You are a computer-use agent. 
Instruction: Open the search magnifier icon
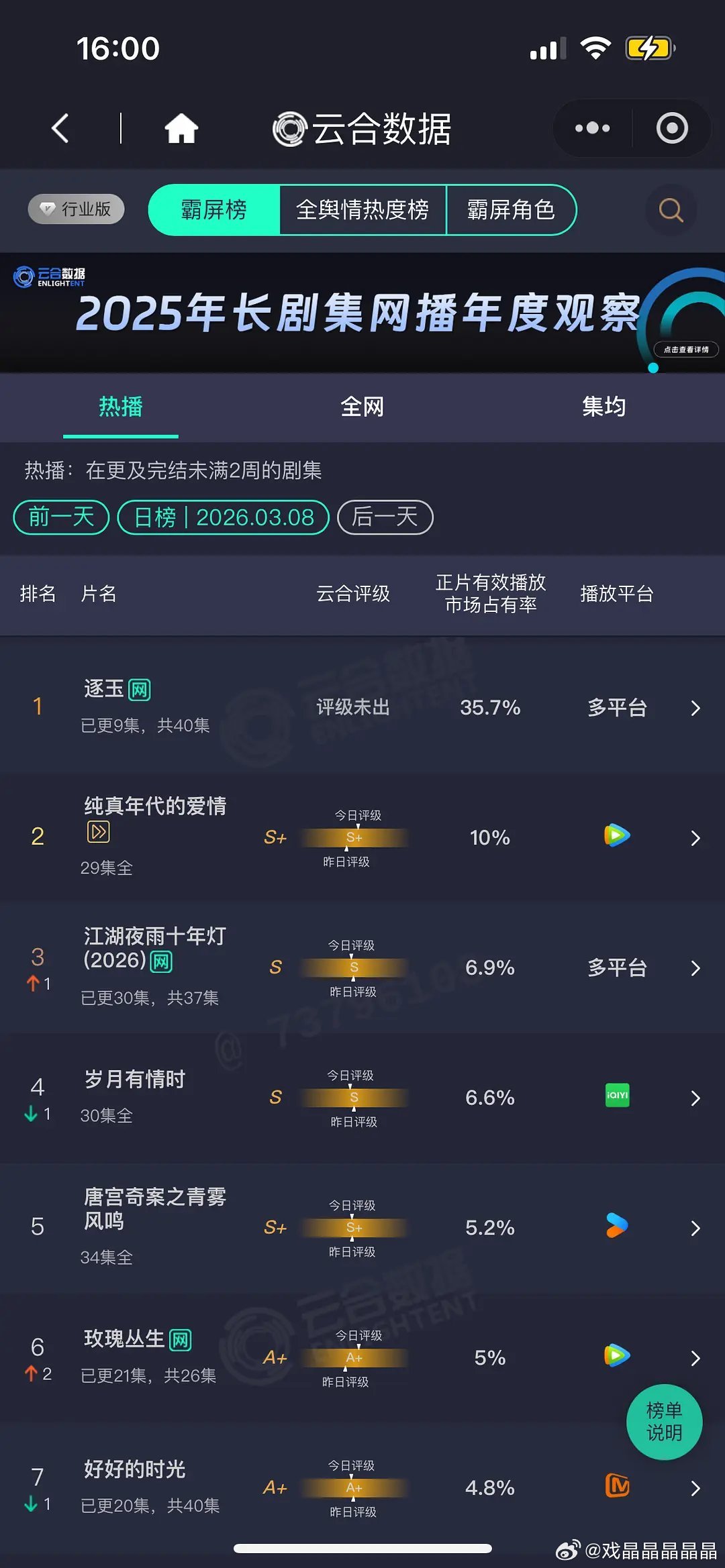(669, 210)
